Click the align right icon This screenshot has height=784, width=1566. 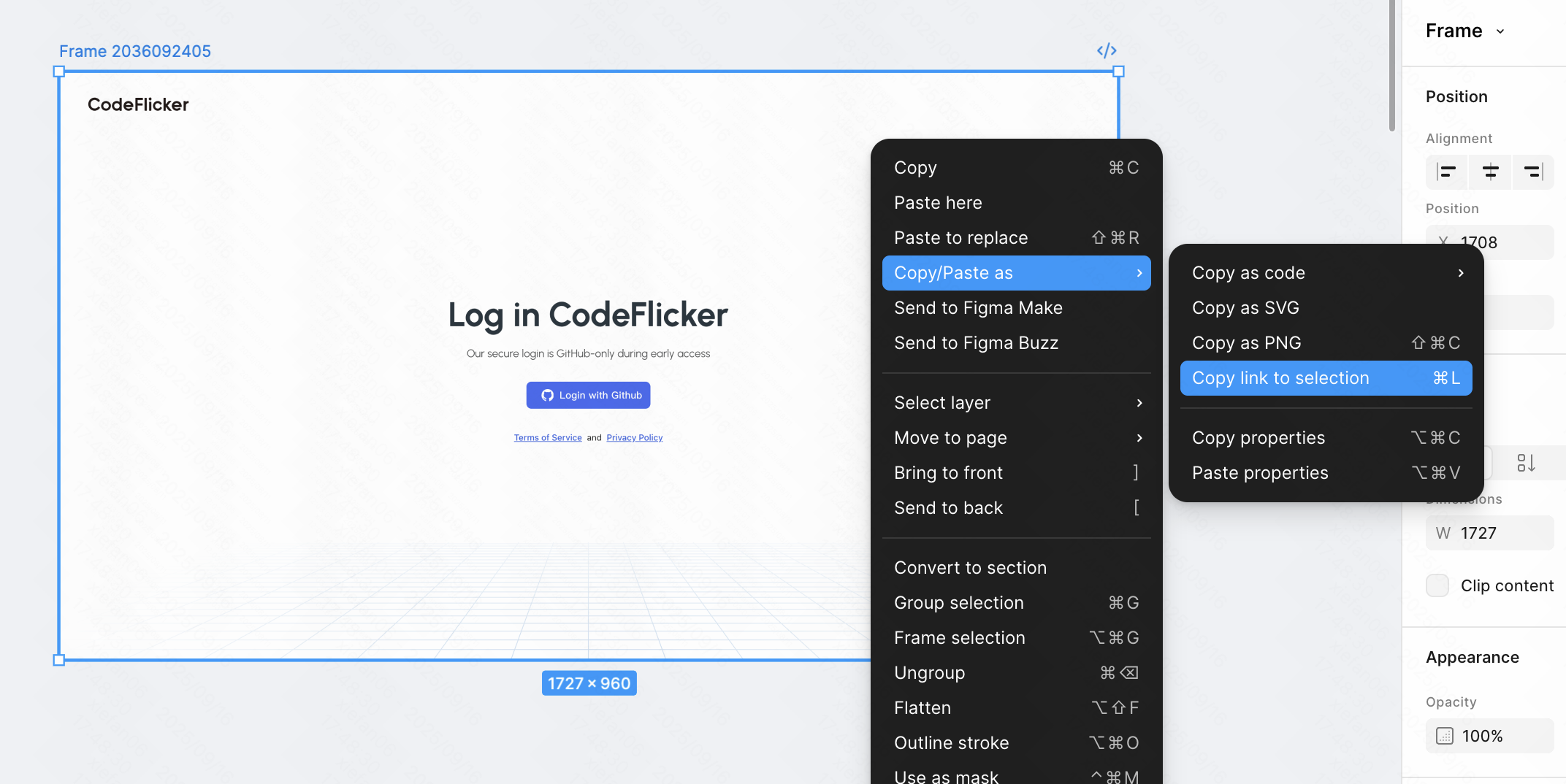(x=1532, y=172)
